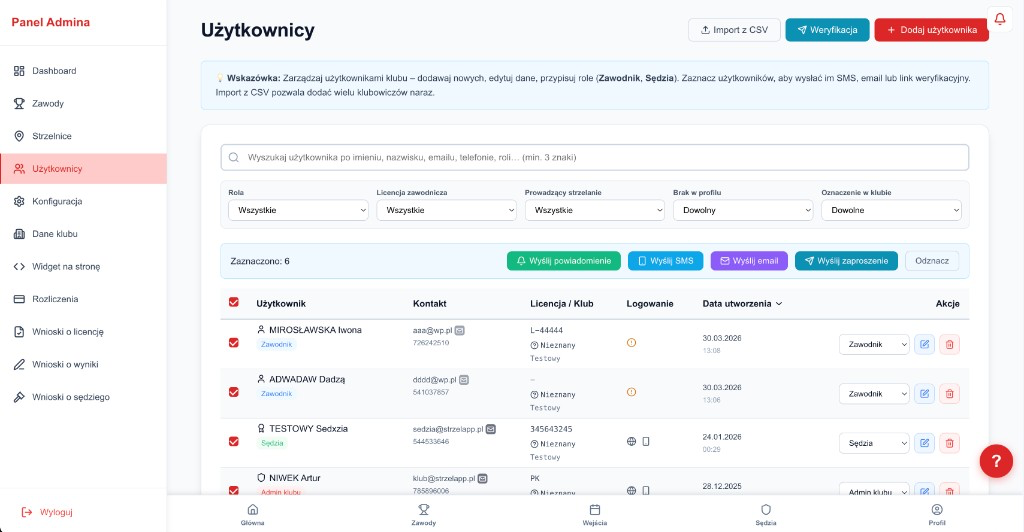Change role dropdown for ADWADAW Dadzą
Image resolution: width=1024 pixels, height=532 pixels.
874,394
